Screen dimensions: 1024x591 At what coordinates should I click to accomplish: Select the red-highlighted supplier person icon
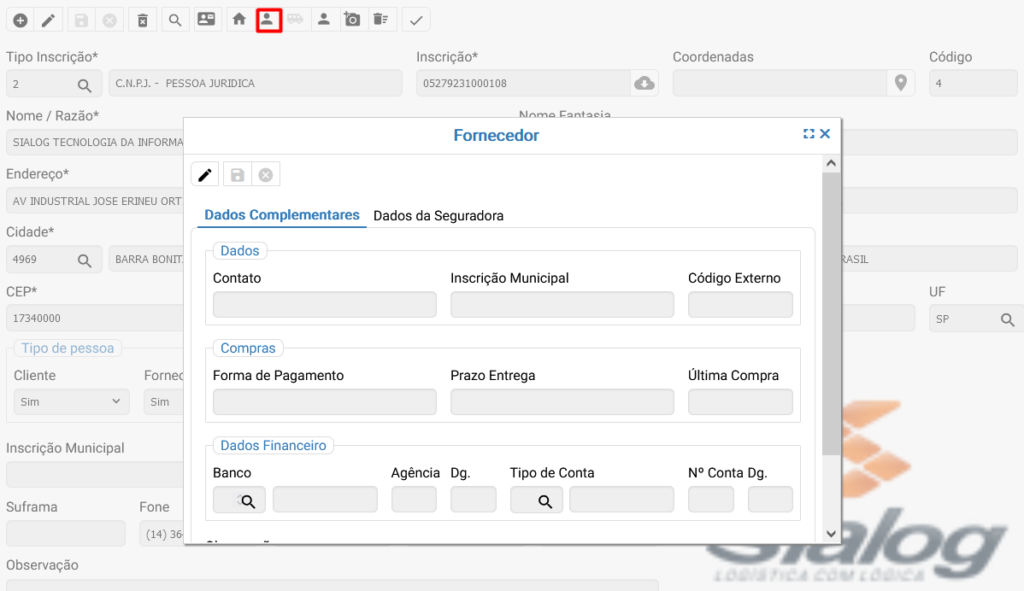click(268, 19)
